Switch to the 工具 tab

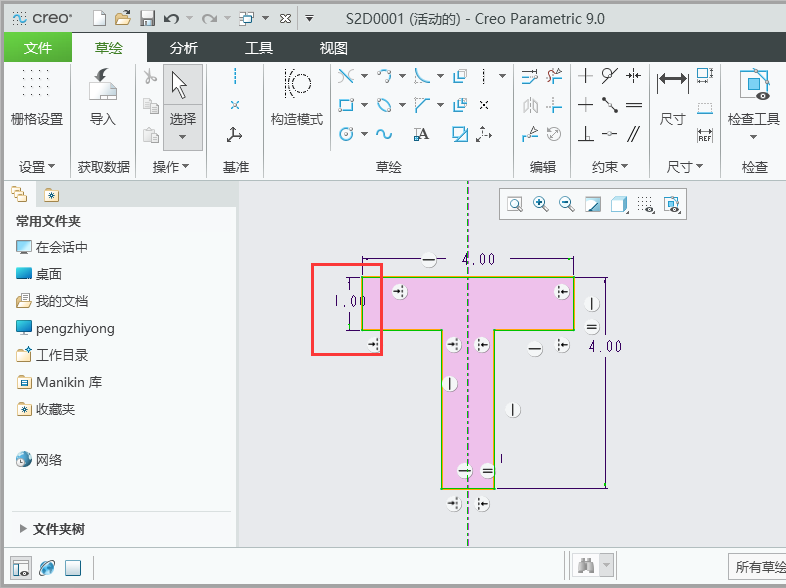coord(259,48)
